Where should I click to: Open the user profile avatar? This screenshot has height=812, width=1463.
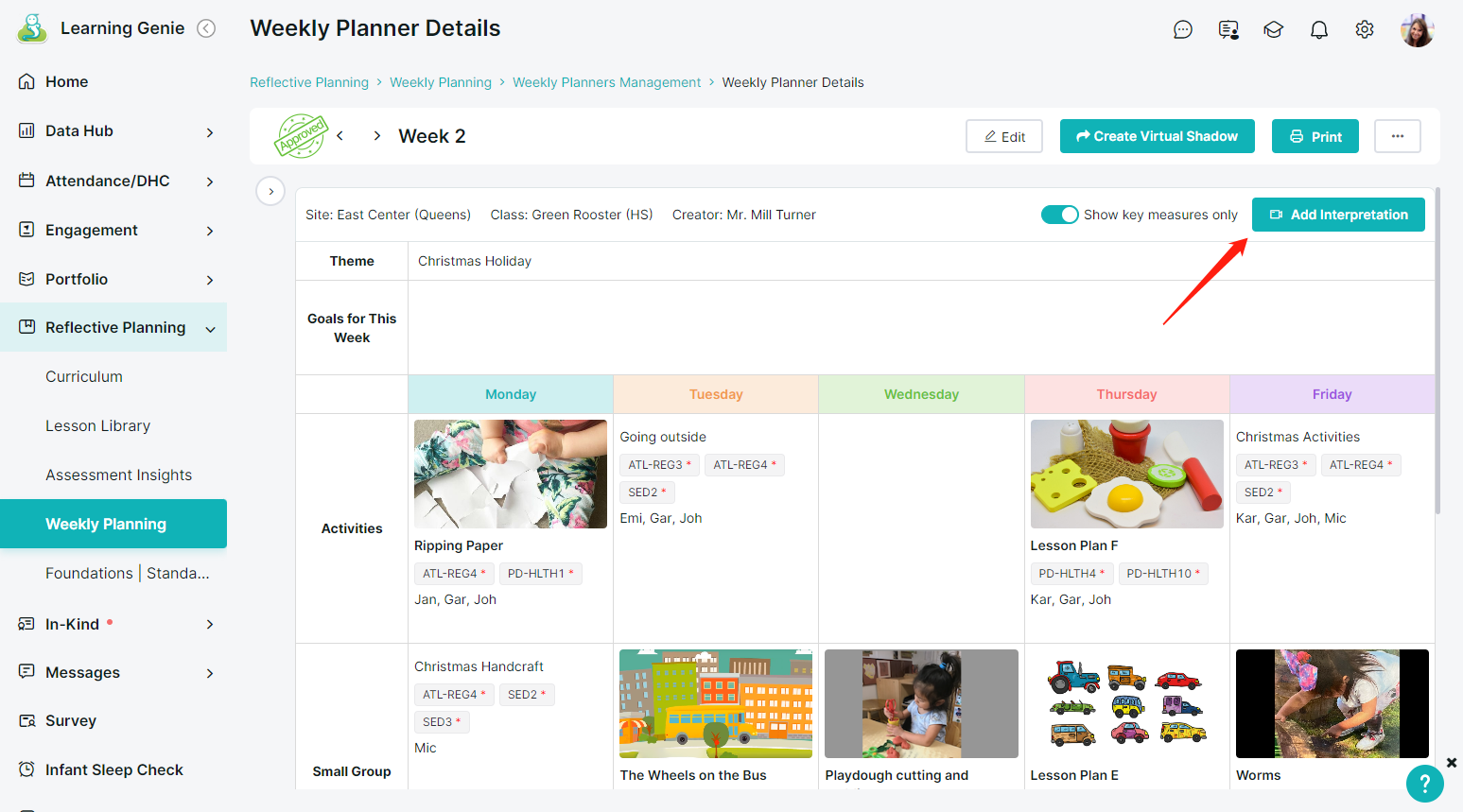[1417, 30]
